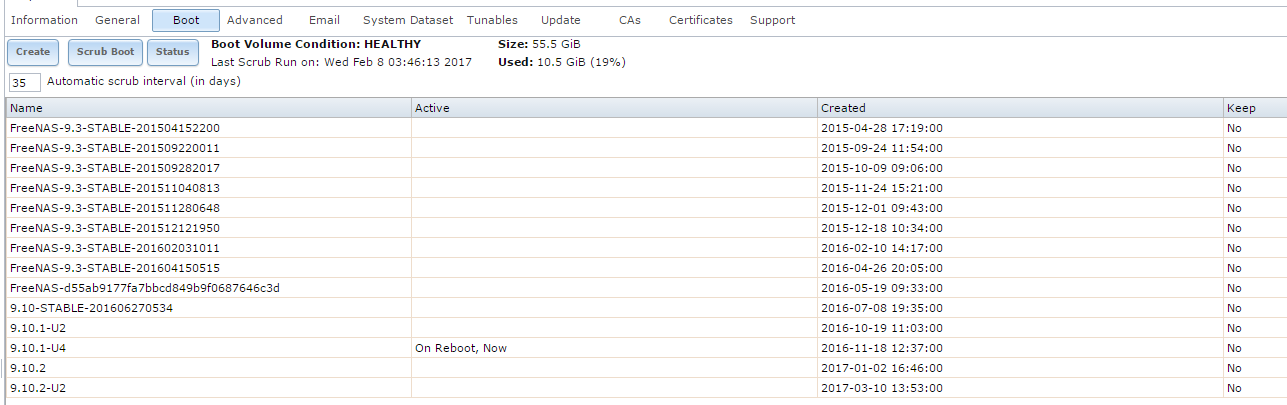Switch to the Certificates tab
The width and height of the screenshot is (1287, 405).
coord(701,20)
